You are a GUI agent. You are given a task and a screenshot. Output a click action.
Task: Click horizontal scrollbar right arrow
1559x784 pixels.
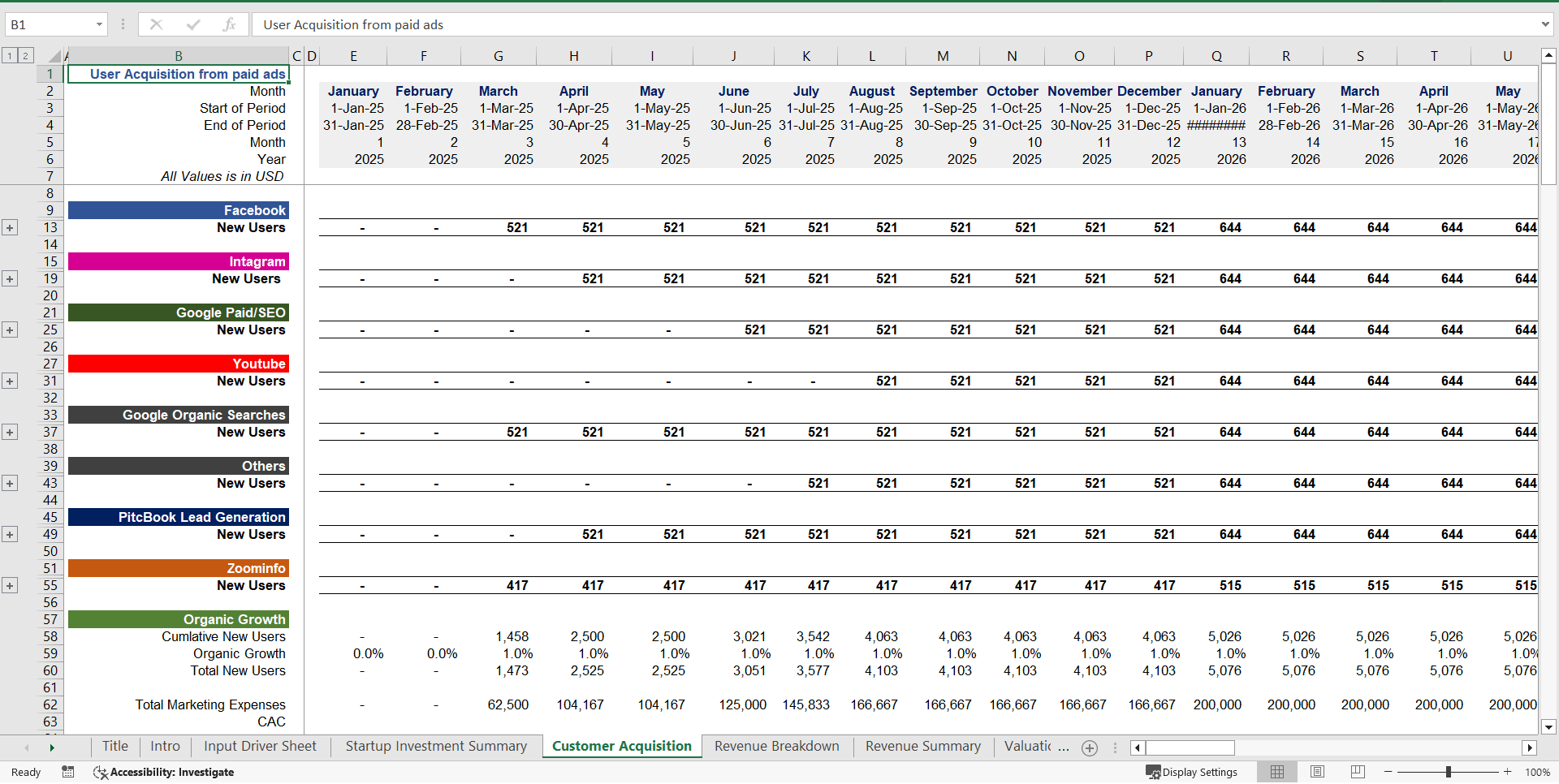1530,747
